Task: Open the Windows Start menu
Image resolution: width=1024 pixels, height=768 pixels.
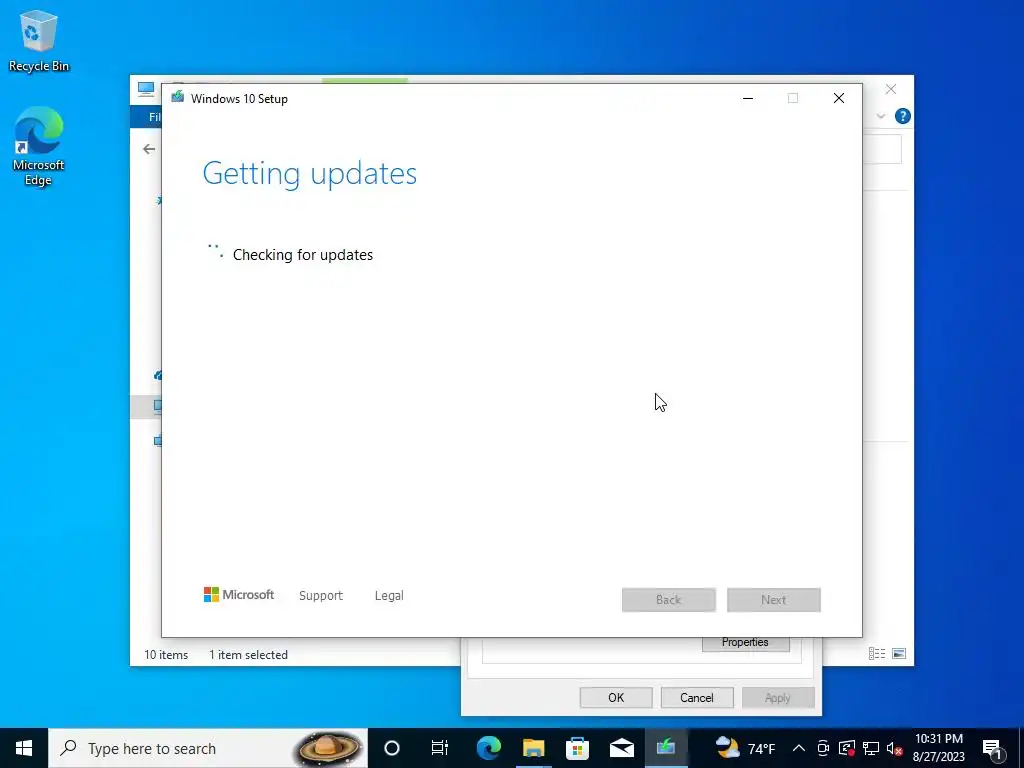Action: [x=24, y=748]
